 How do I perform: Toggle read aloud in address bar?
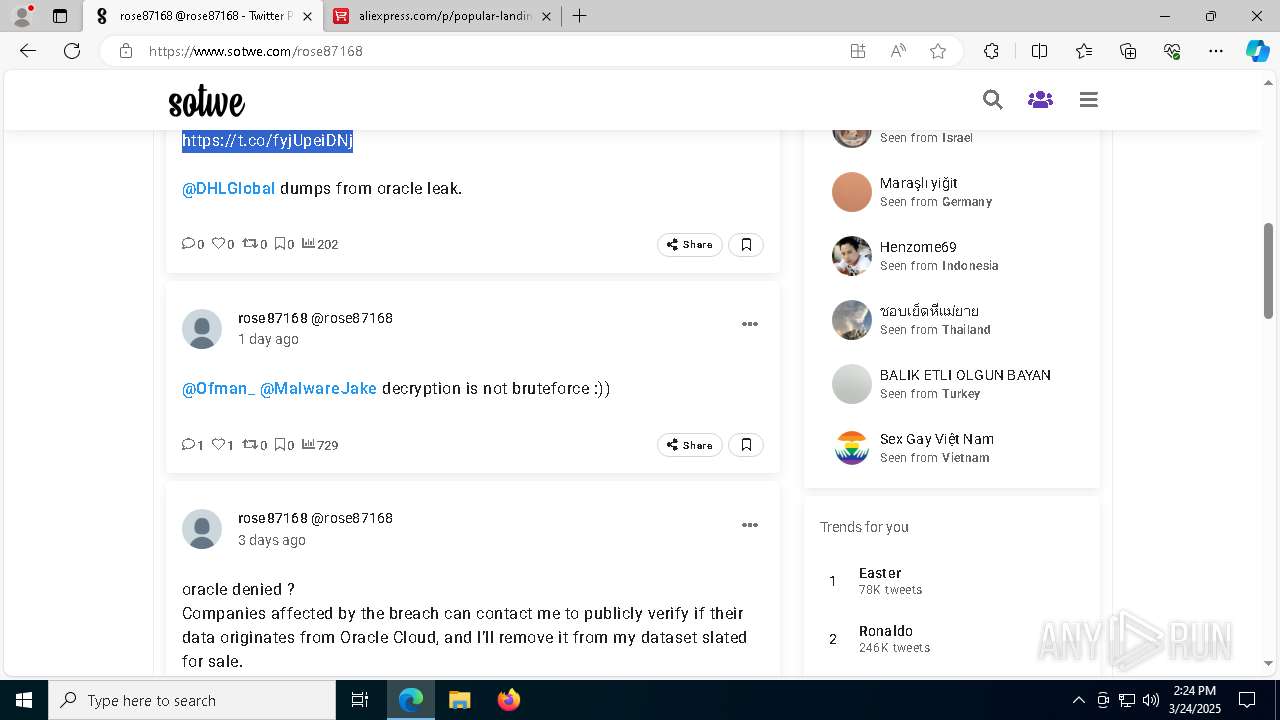coord(898,51)
